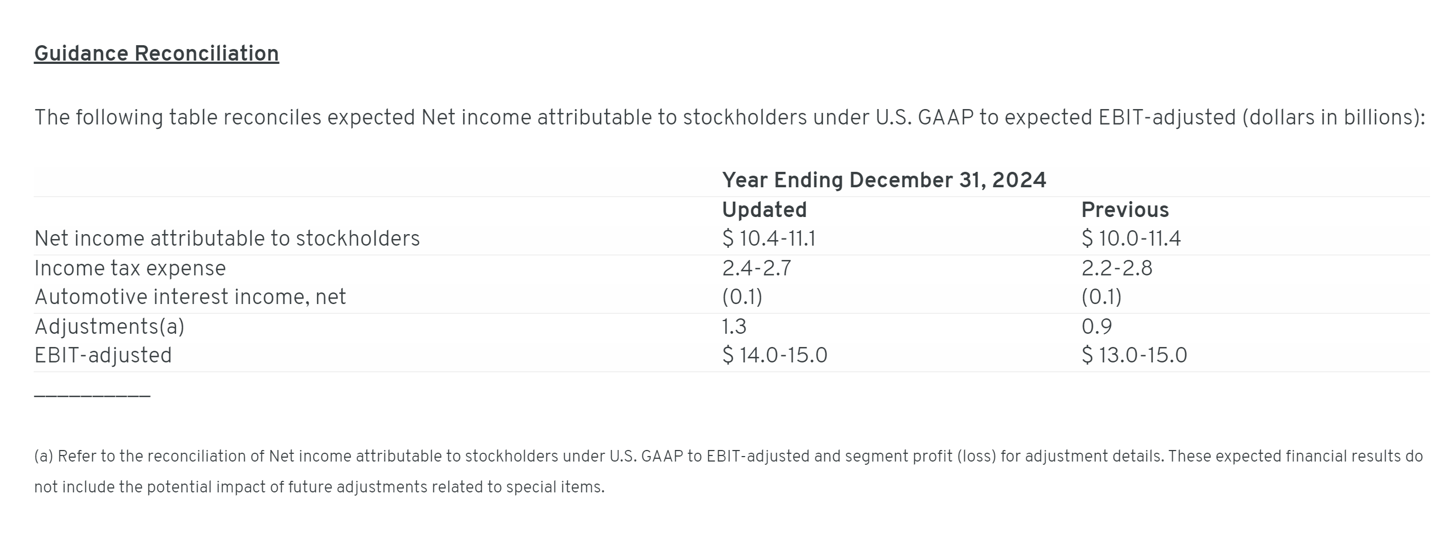Select the updated net income value $10.4-11.1
The width and height of the screenshot is (1440, 537).
pos(769,239)
